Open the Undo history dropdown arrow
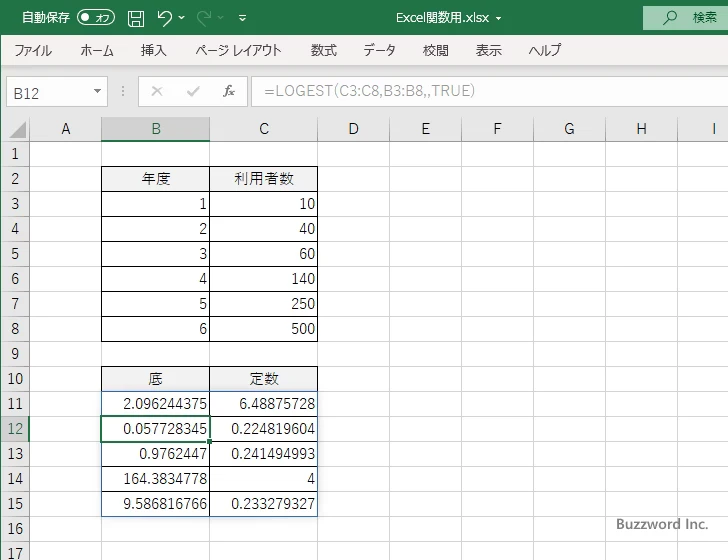Screen dimensions: 728x560 (182, 18)
